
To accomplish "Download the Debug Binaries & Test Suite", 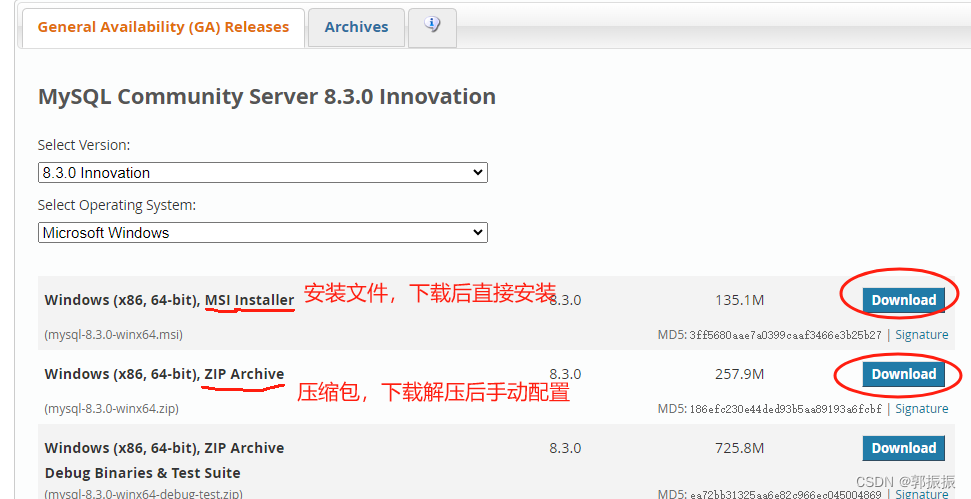I will click(904, 448).
